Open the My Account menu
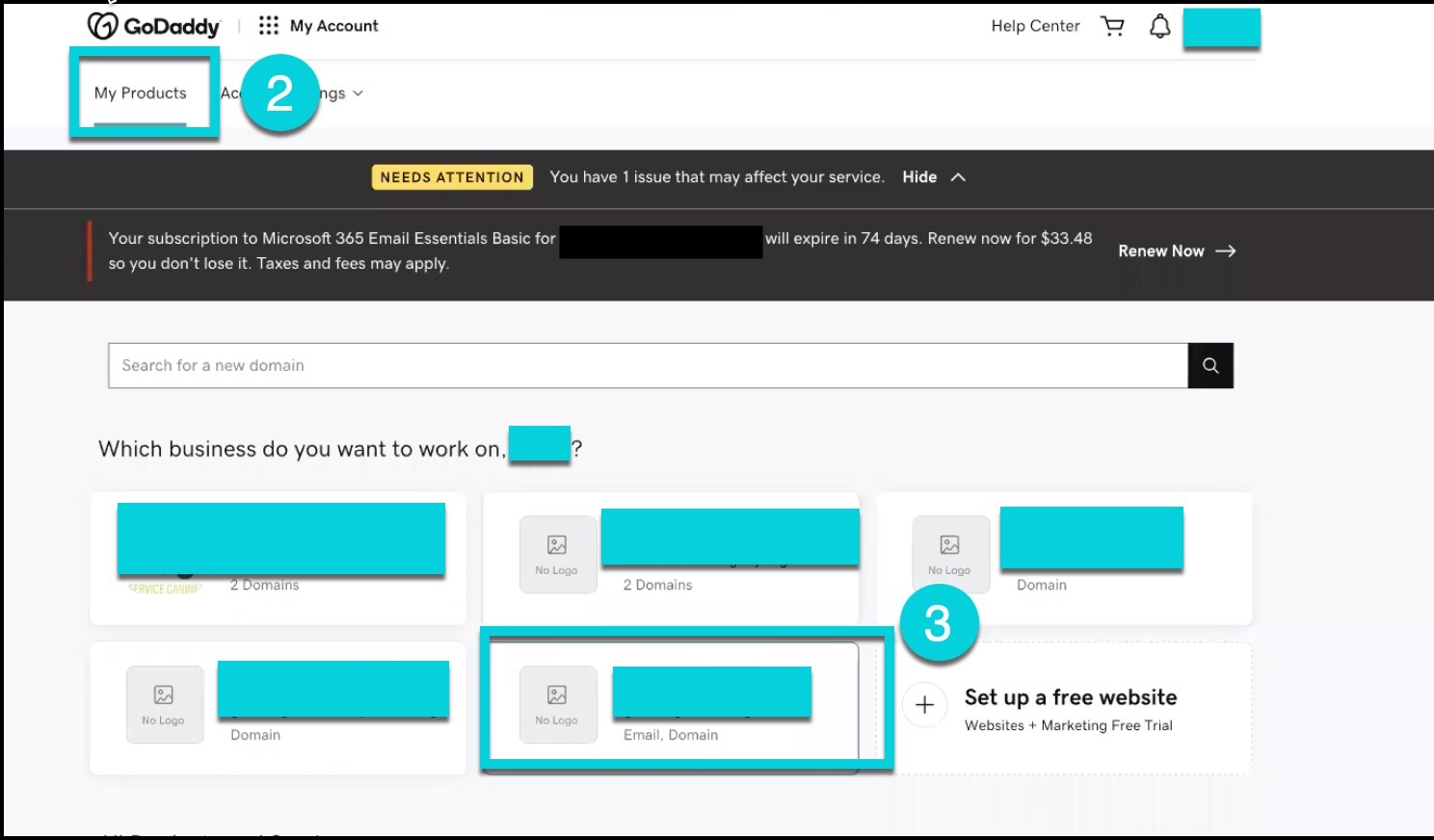The height and width of the screenshot is (840, 1434). (x=333, y=26)
